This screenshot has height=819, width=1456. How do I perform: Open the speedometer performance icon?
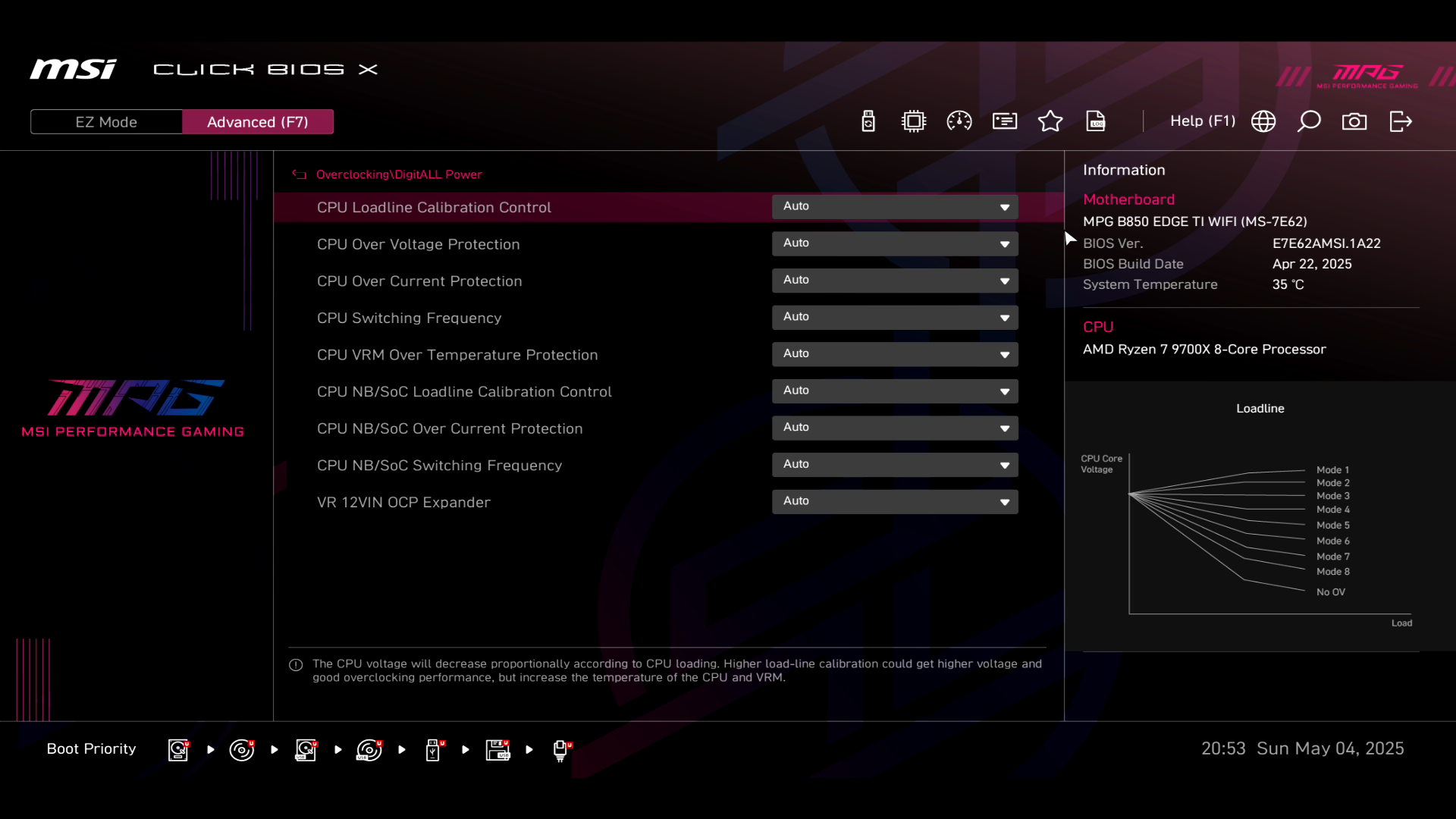[959, 121]
